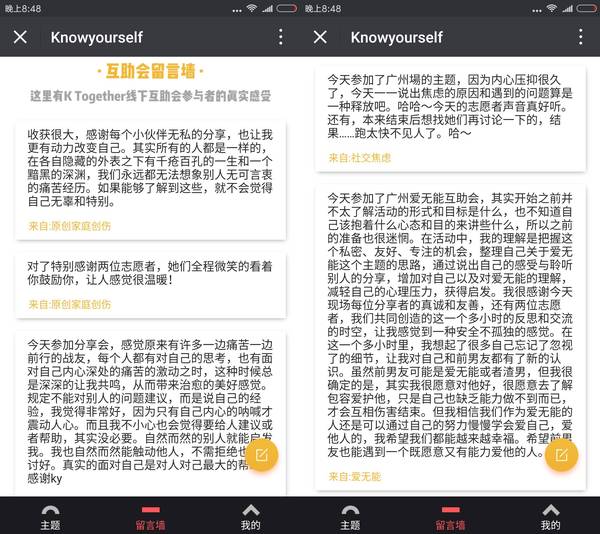600x534 pixels.
Task: Click the K Together线下互助会 subtitle text
Action: (150, 96)
